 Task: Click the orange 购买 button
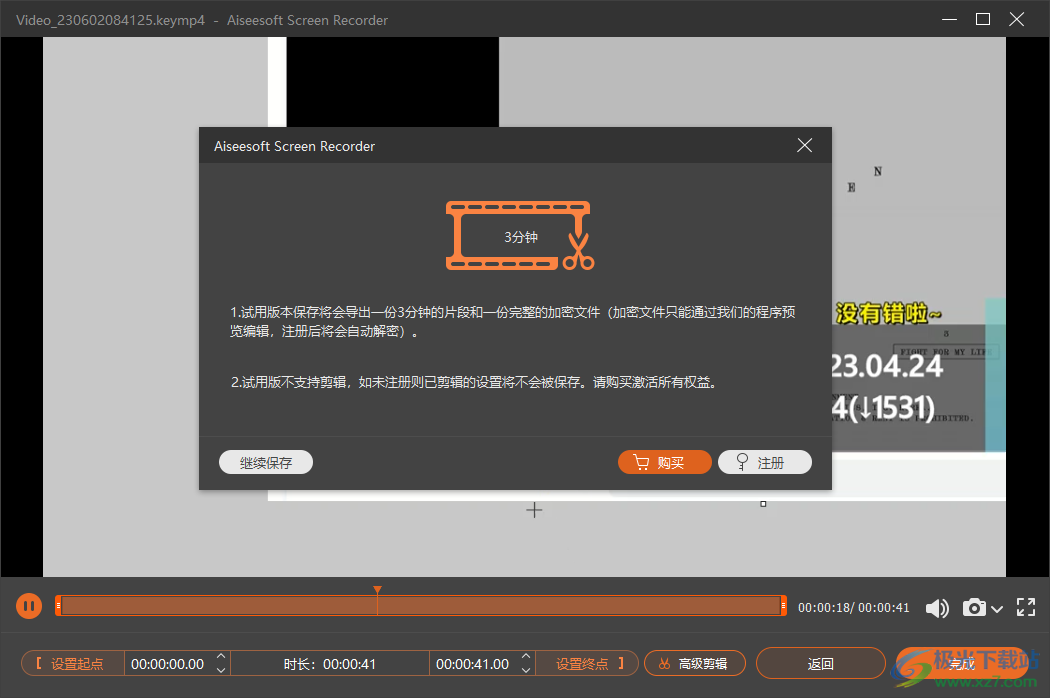(664, 462)
